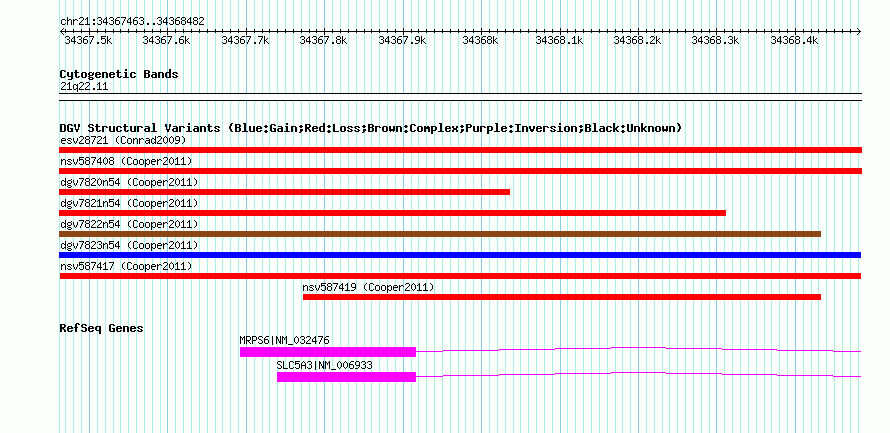The image size is (890, 433).
Task: Click the 34368.2k ruler tick label
Action: 637,40
